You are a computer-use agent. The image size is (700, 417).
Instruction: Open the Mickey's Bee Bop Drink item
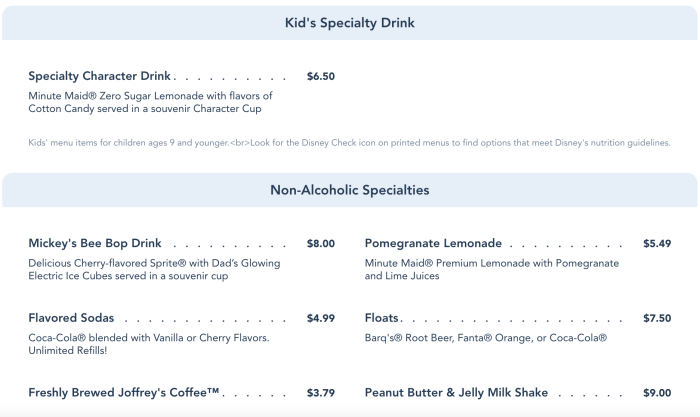[x=96, y=243]
